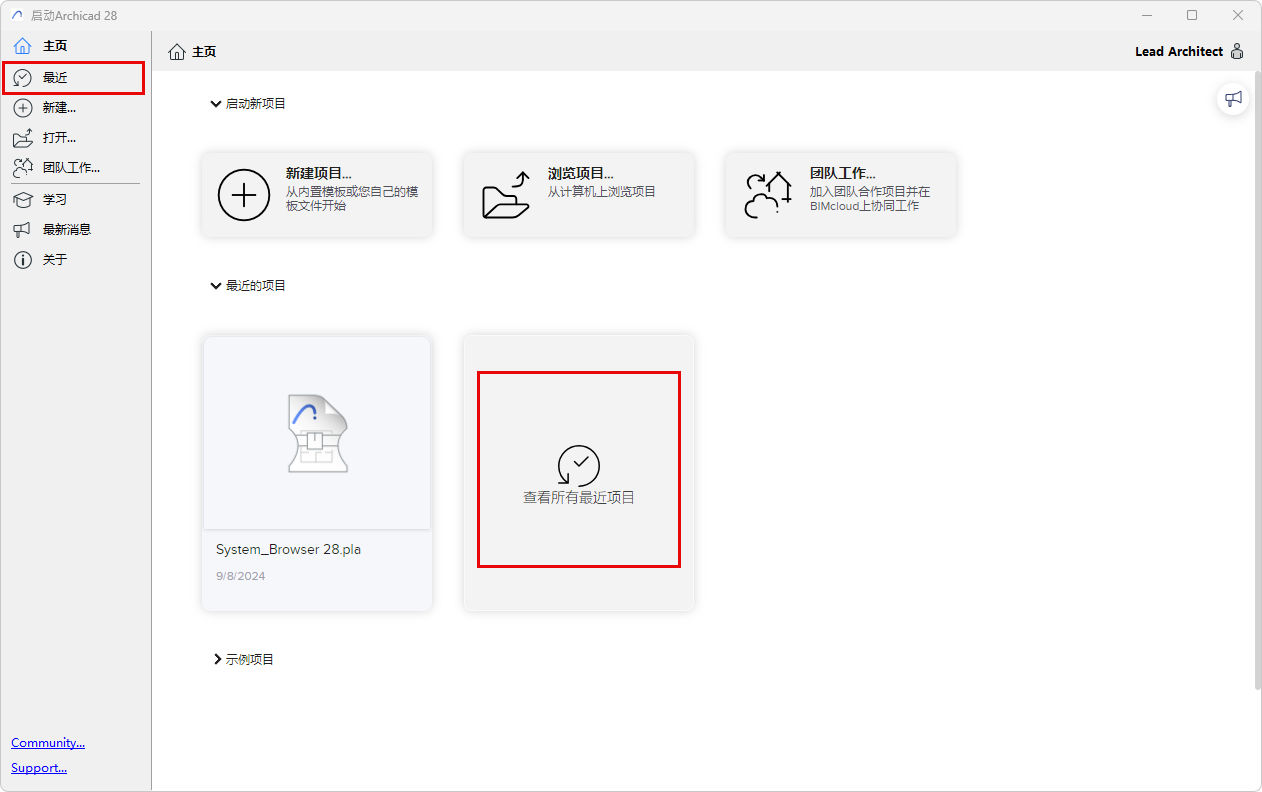The height and width of the screenshot is (792, 1262).
Task: Click the cloud house icon on 团队工作 card
Action: click(x=768, y=194)
